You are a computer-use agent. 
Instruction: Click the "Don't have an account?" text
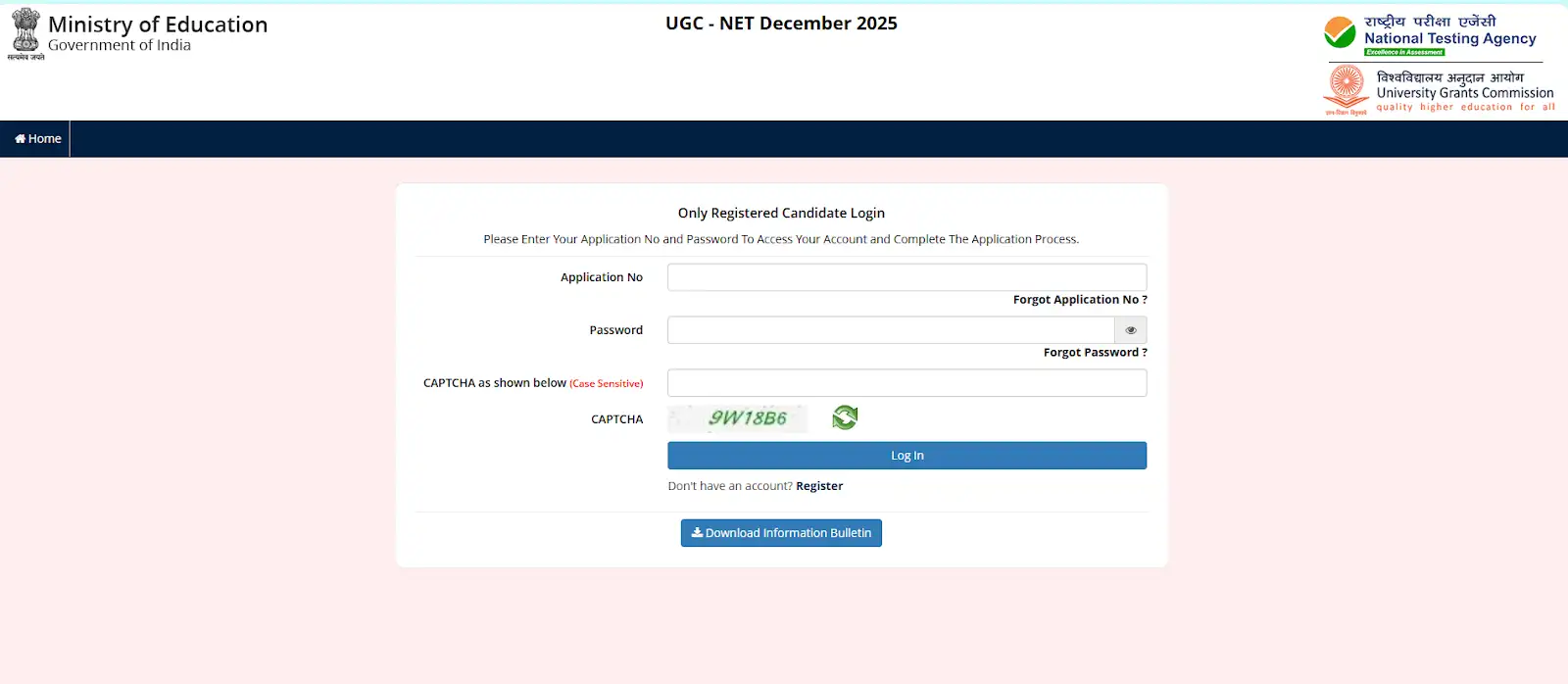(730, 486)
